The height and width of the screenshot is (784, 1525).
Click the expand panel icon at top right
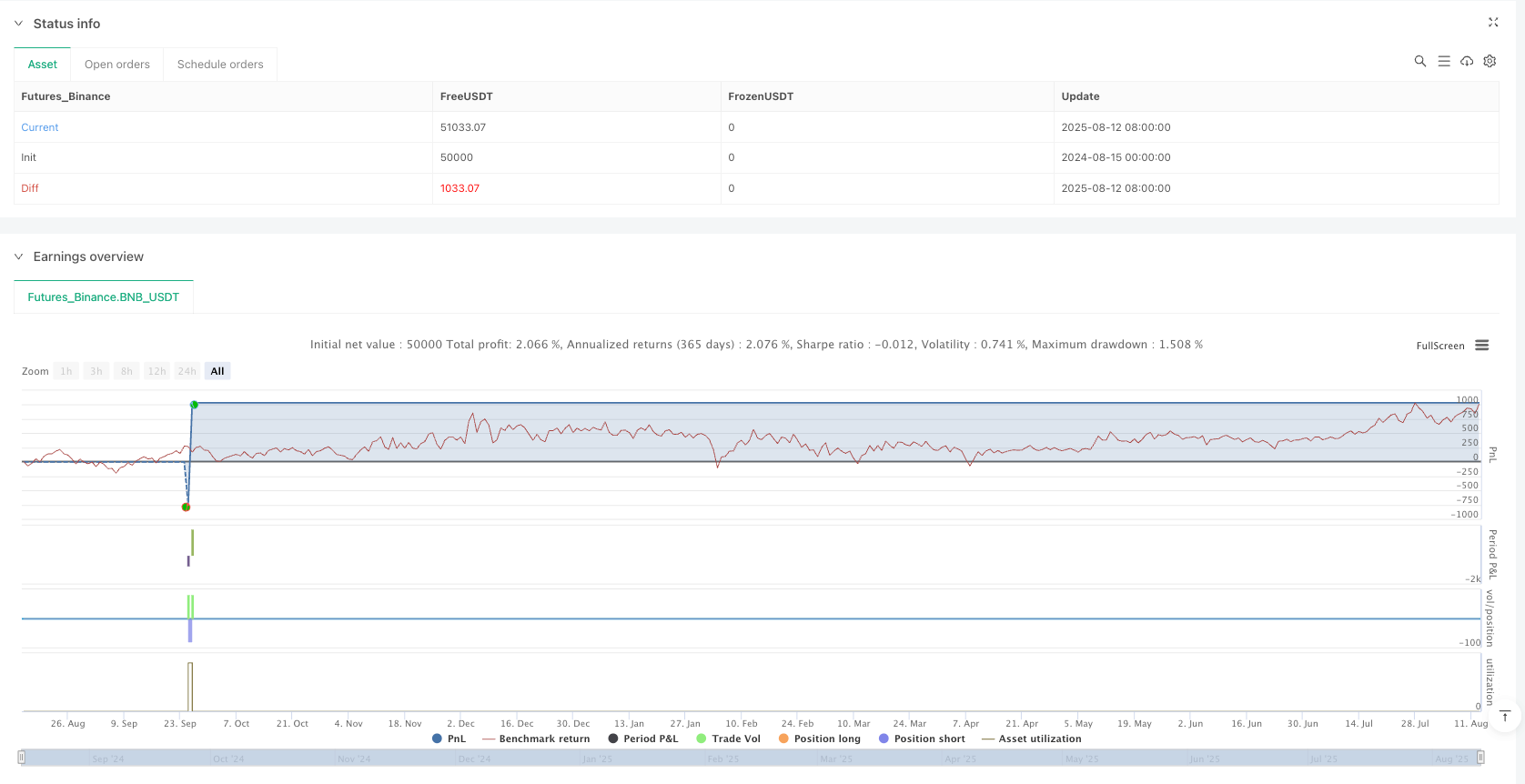click(x=1493, y=23)
